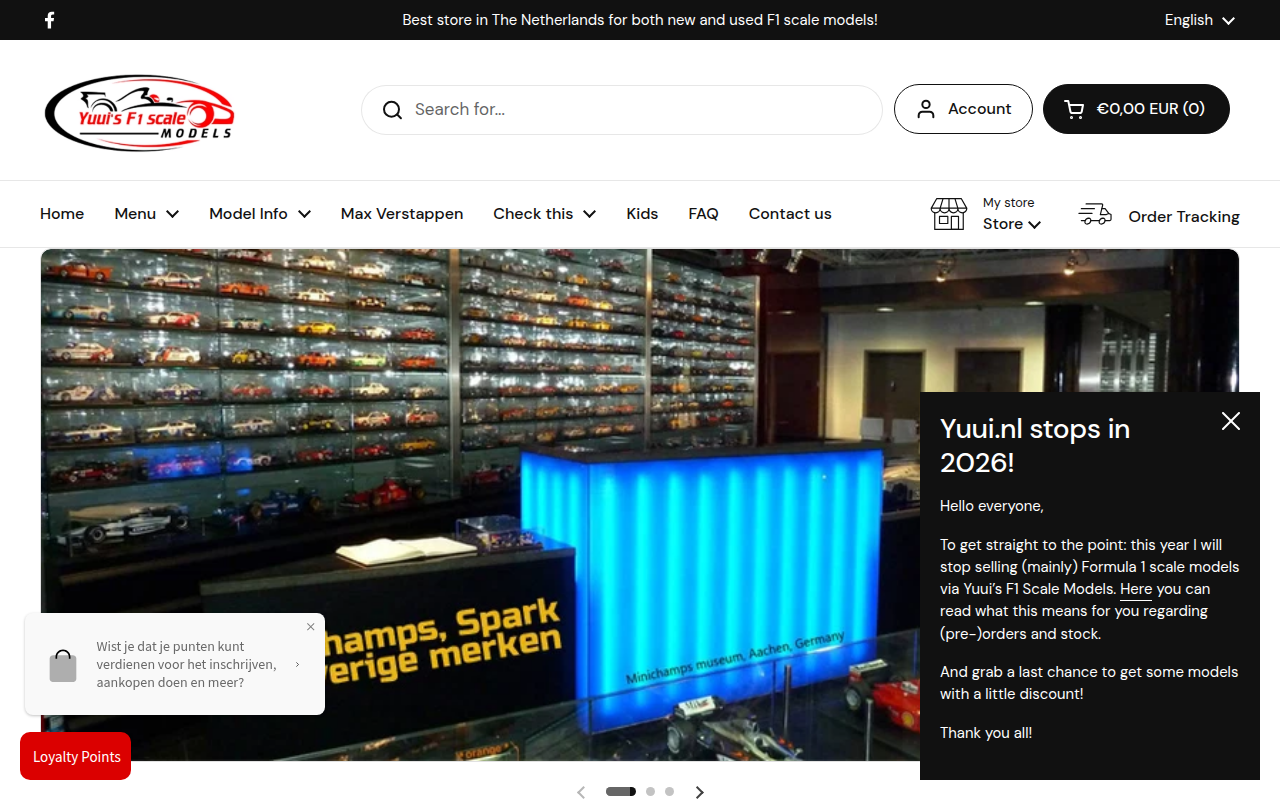Dismiss the loyalty points notification
Viewport: 1280px width, 800px height.
pyautogui.click(x=311, y=627)
